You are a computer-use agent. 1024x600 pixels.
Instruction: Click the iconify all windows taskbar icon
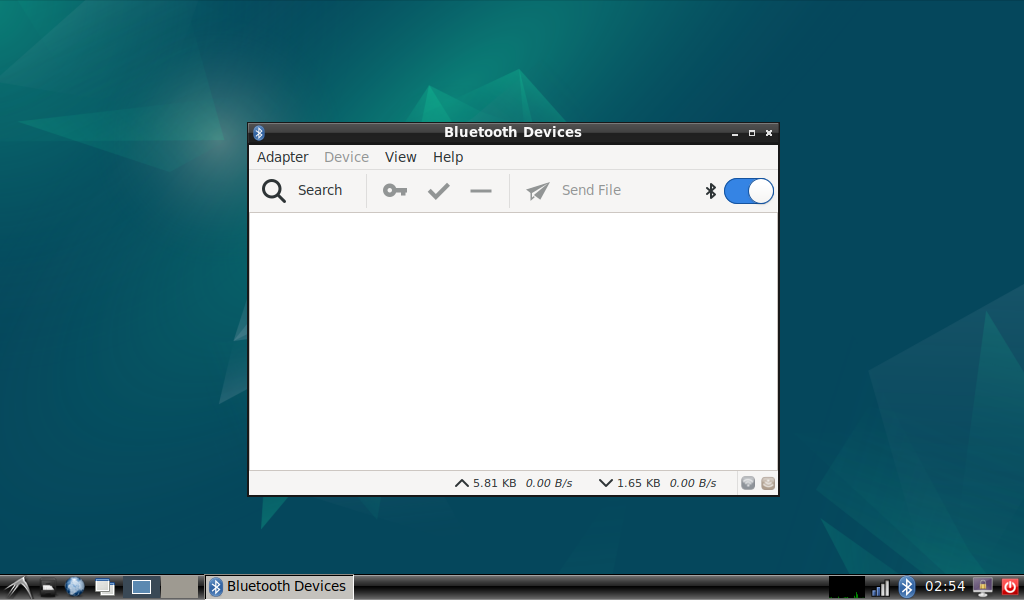point(104,587)
